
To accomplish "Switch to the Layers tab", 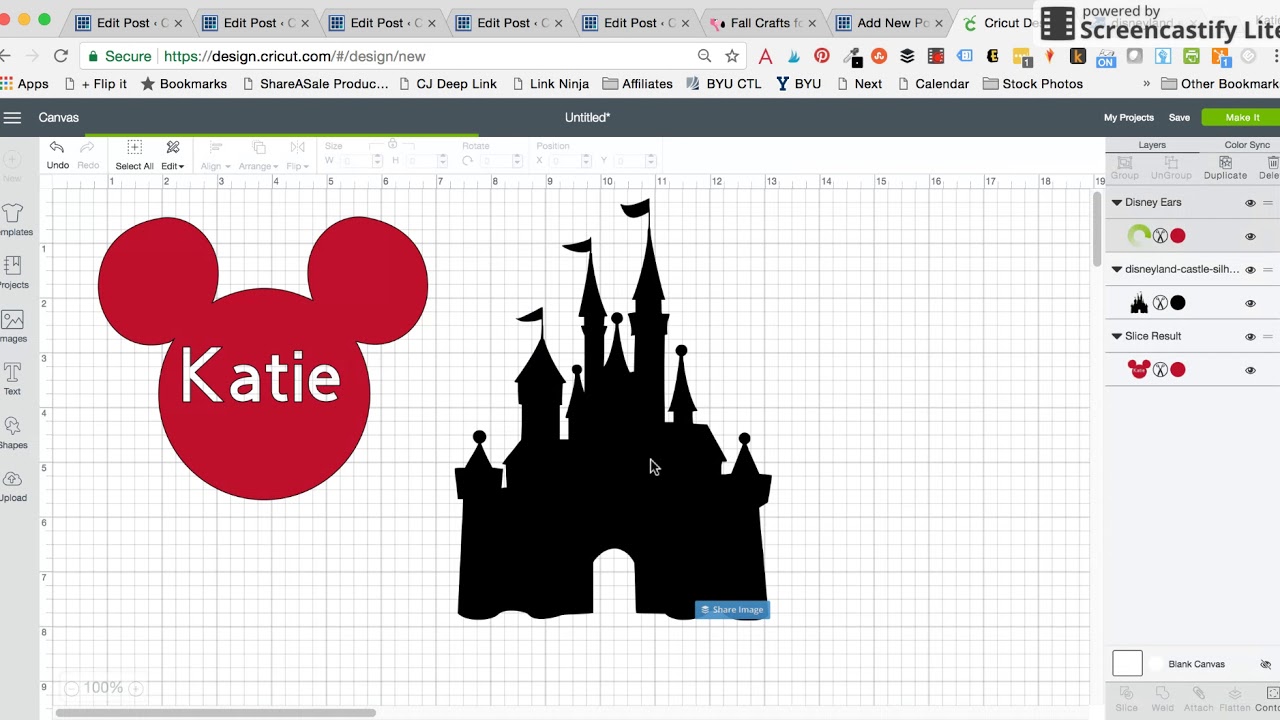I will pos(1152,145).
